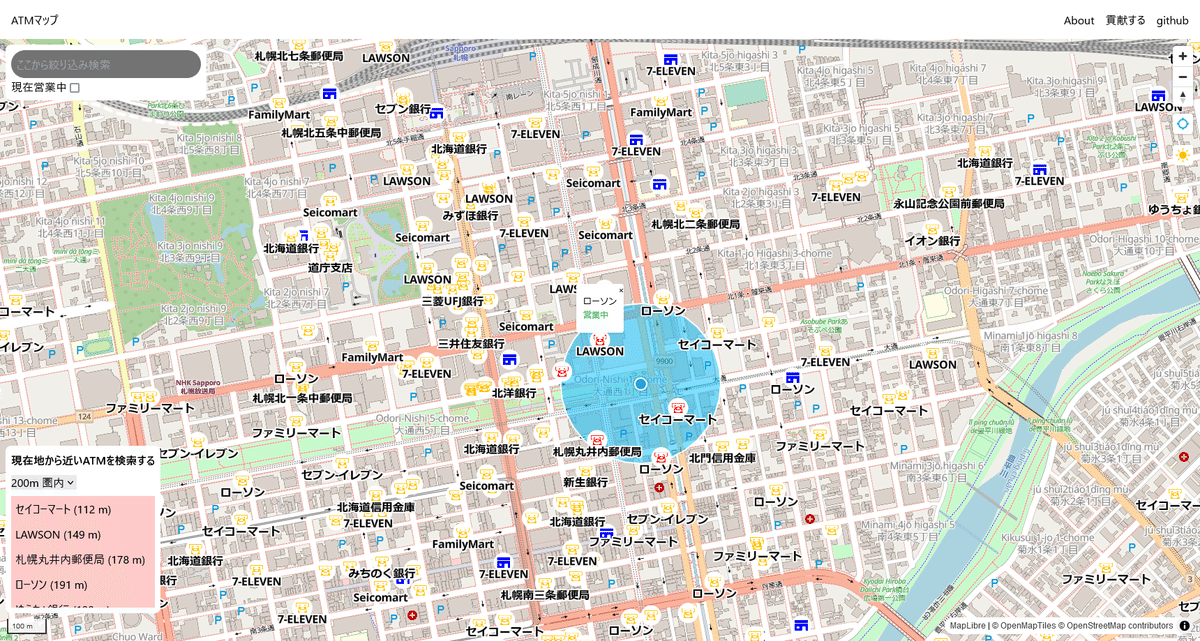Viewport: 1200px width, 641px height.
Task: Click the 現在地から近いATMを検索する heading
Action: [83, 461]
